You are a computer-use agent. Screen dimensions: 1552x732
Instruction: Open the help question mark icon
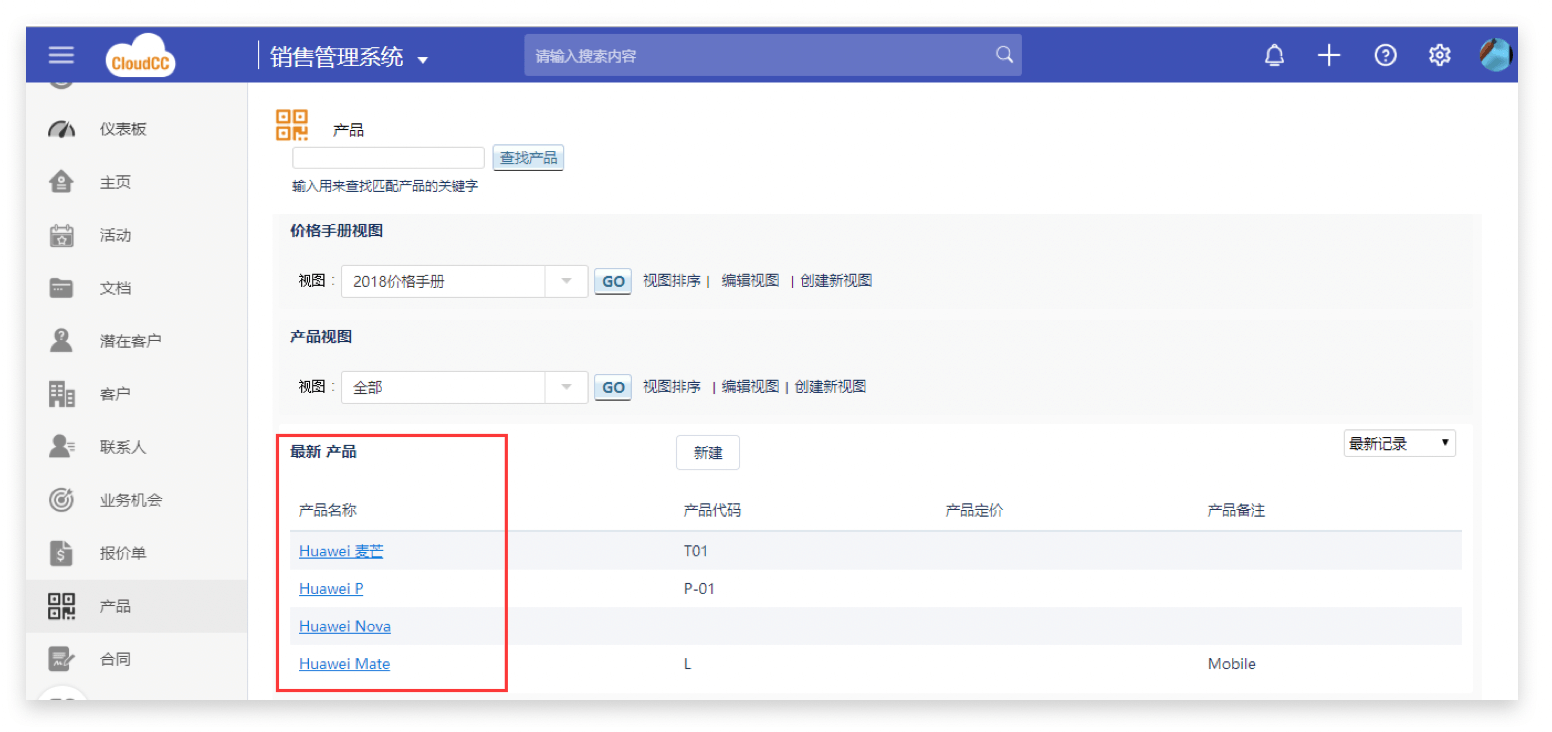pyautogui.click(x=1385, y=55)
